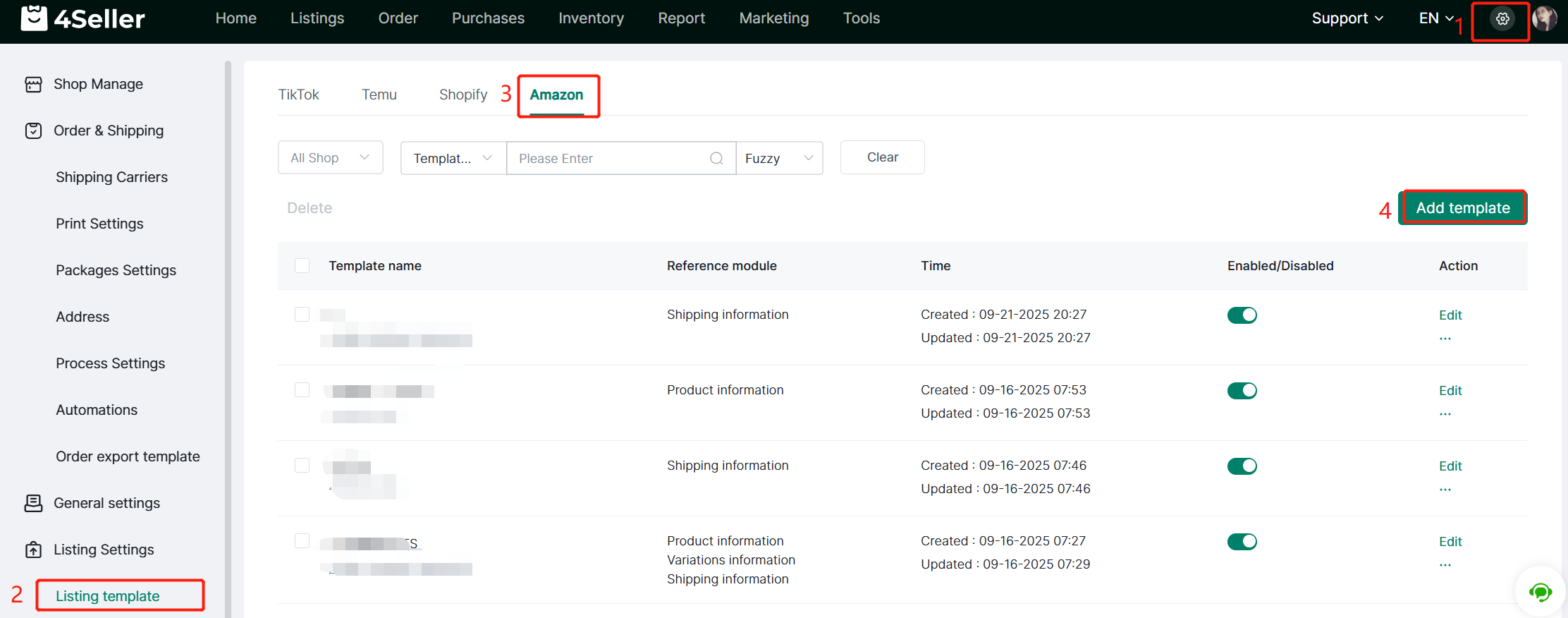Click the Listing Settings upload icon

tap(33, 550)
